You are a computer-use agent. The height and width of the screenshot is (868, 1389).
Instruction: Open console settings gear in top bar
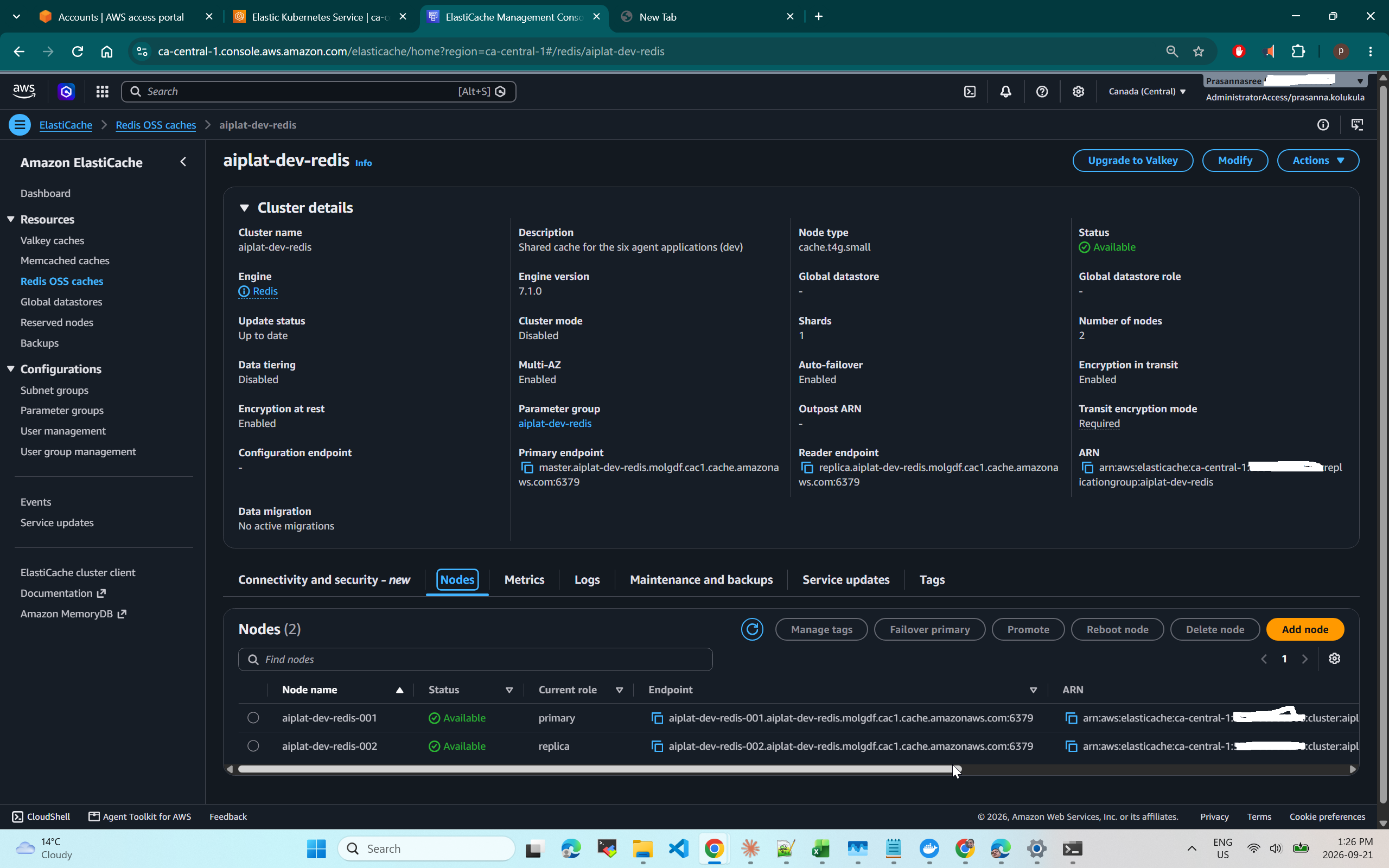1078,91
